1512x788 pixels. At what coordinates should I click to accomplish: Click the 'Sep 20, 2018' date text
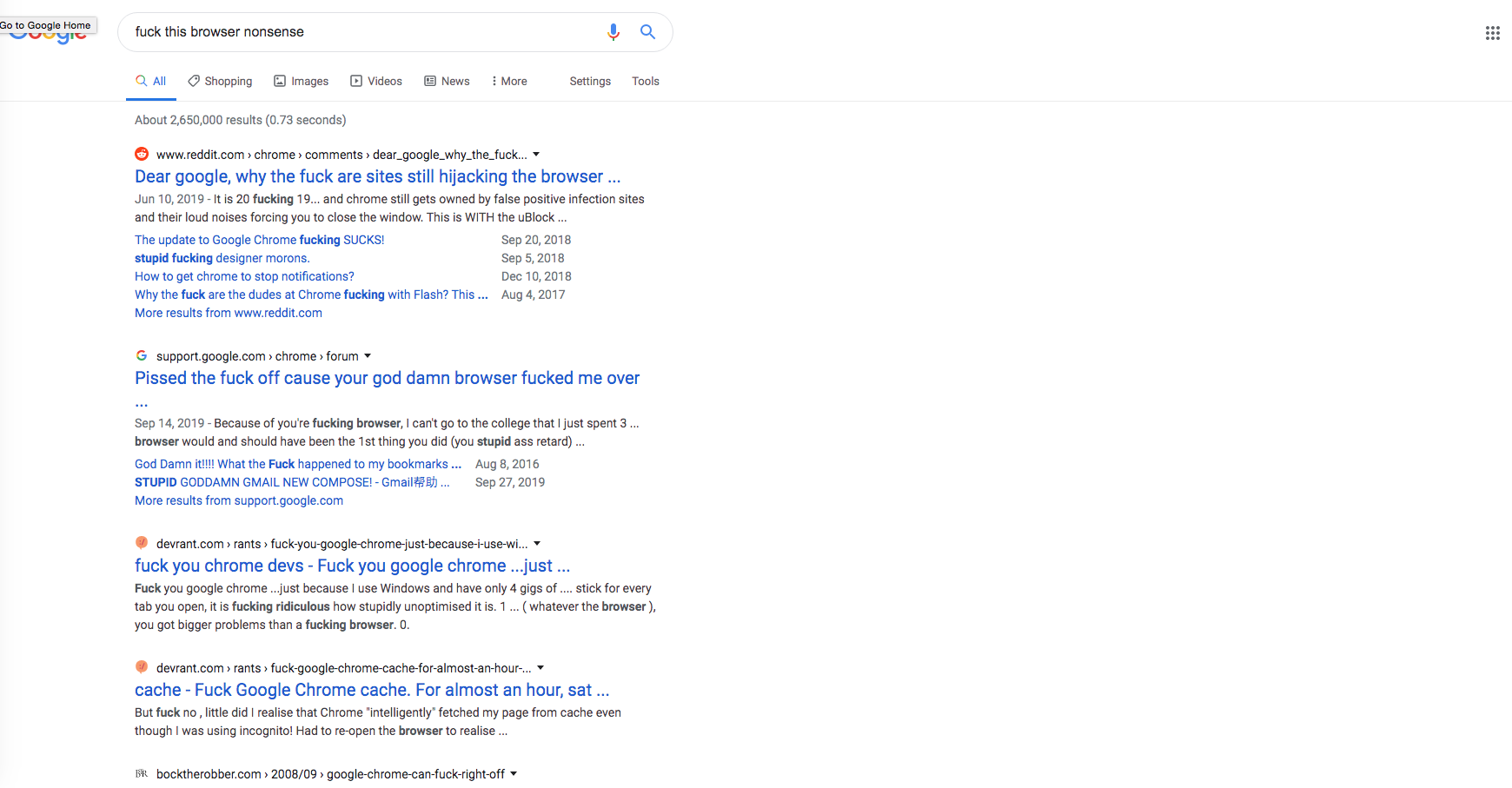tap(536, 240)
